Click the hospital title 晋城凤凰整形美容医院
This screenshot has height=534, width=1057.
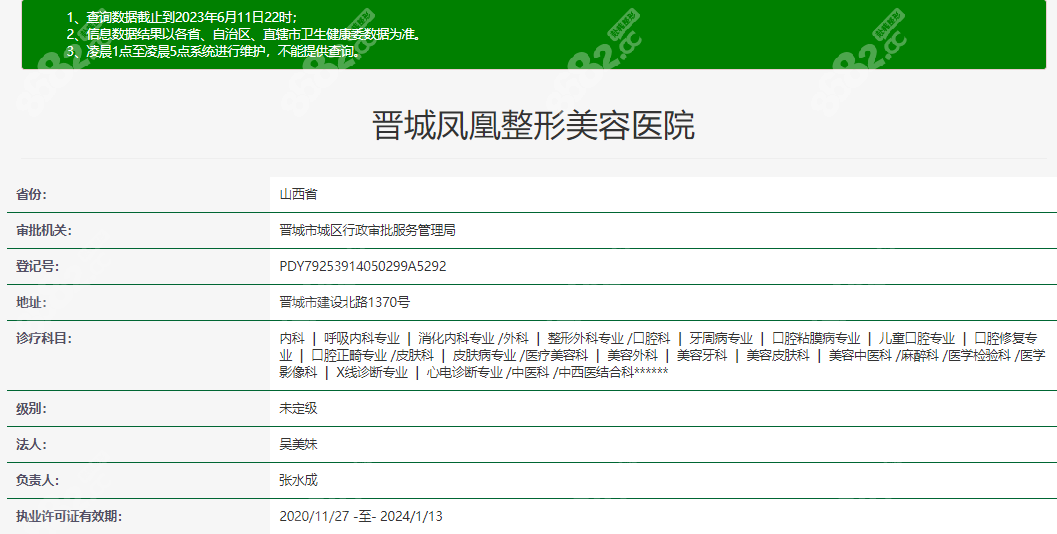(533, 125)
